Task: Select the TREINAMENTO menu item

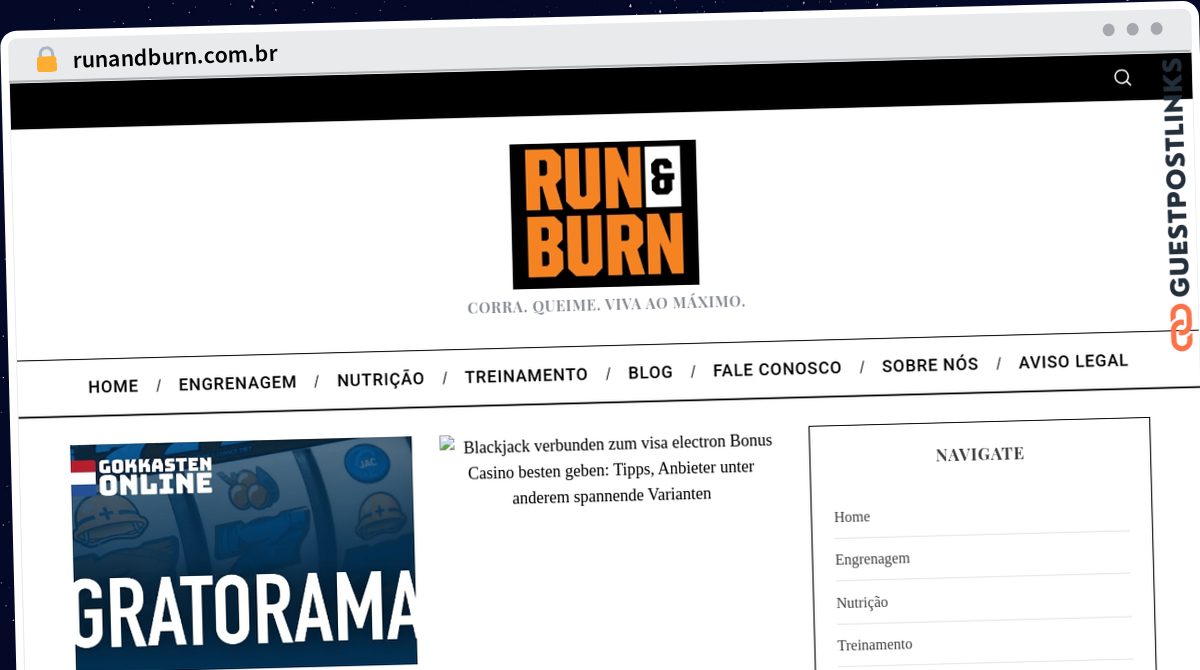Action: (526, 376)
